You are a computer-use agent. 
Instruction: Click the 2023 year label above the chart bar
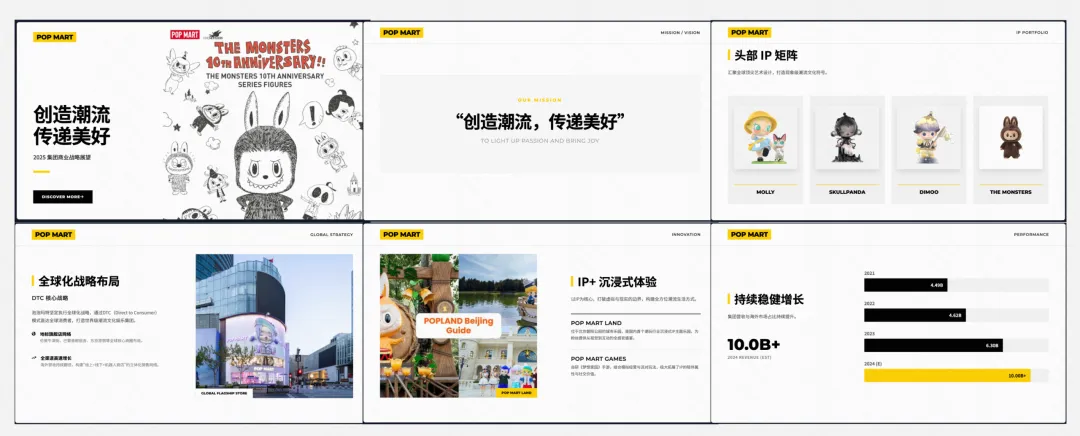[x=869, y=333]
